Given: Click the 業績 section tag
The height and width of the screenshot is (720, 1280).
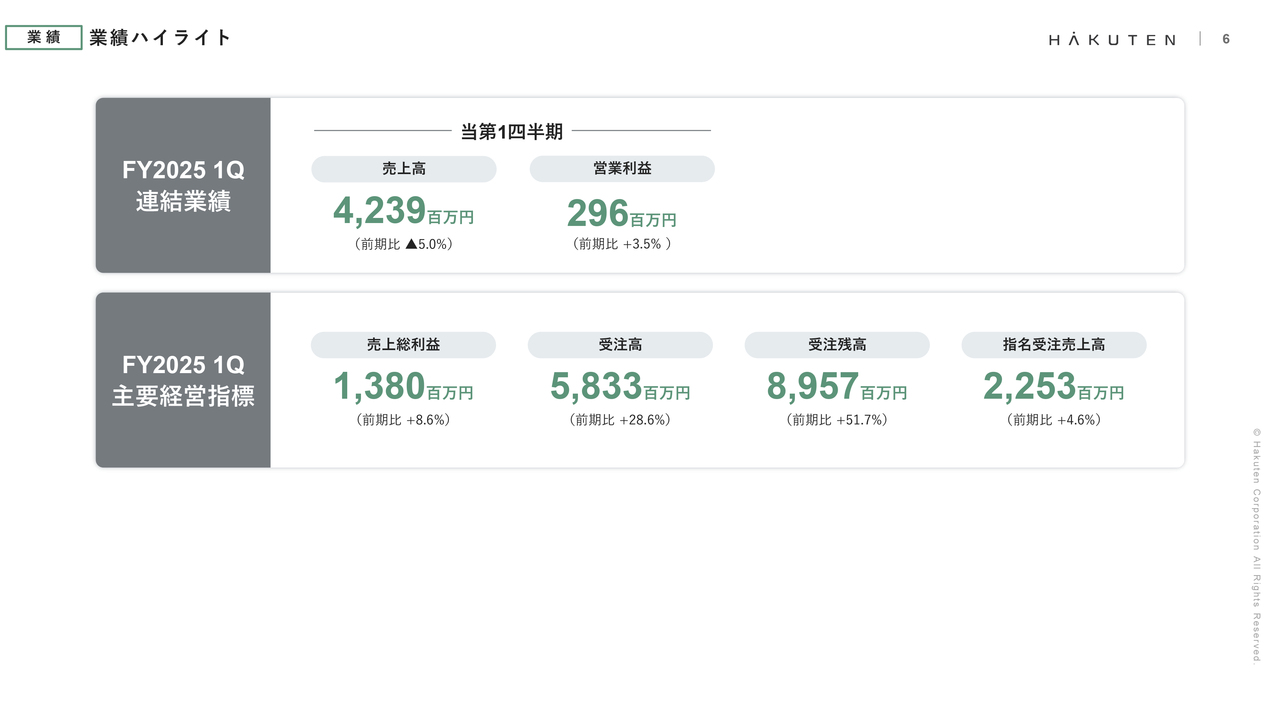Looking at the screenshot, I should 44,38.
